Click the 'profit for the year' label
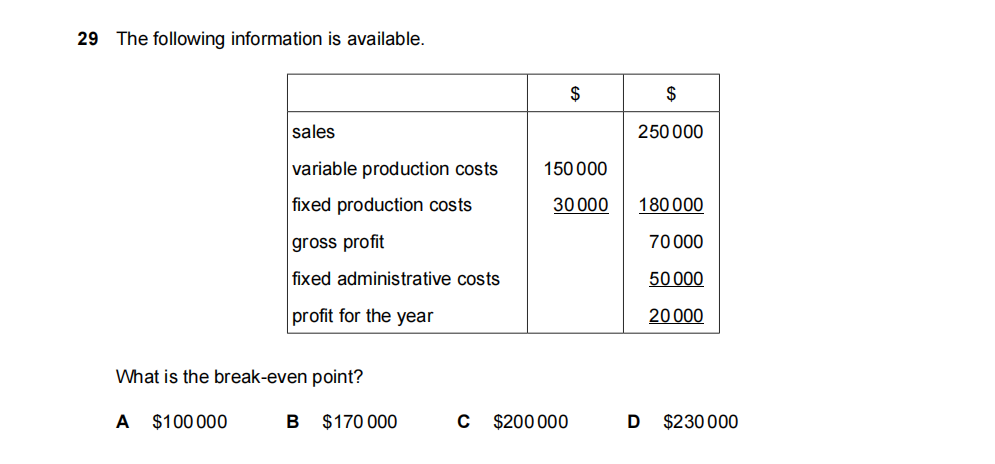The width and height of the screenshot is (995, 464). point(362,316)
